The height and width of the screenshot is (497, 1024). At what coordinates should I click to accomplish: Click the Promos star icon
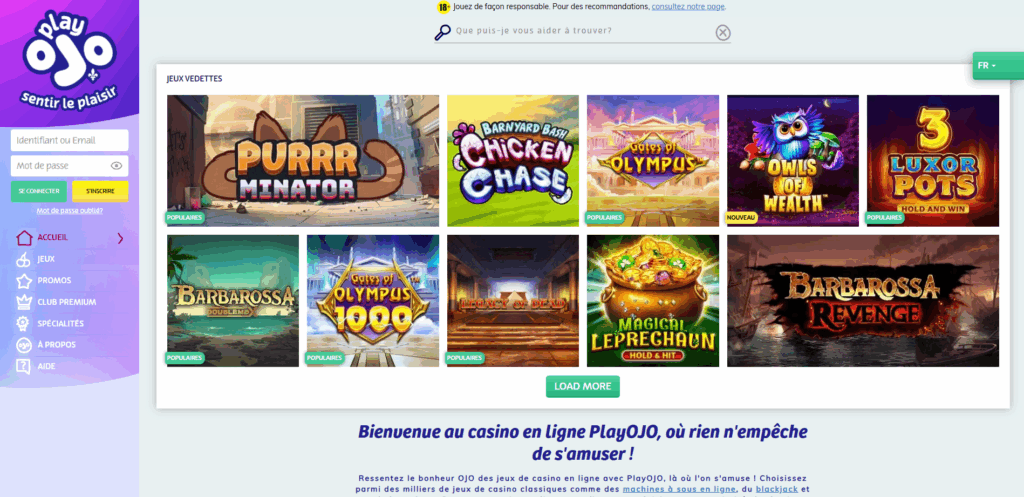click(x=24, y=281)
